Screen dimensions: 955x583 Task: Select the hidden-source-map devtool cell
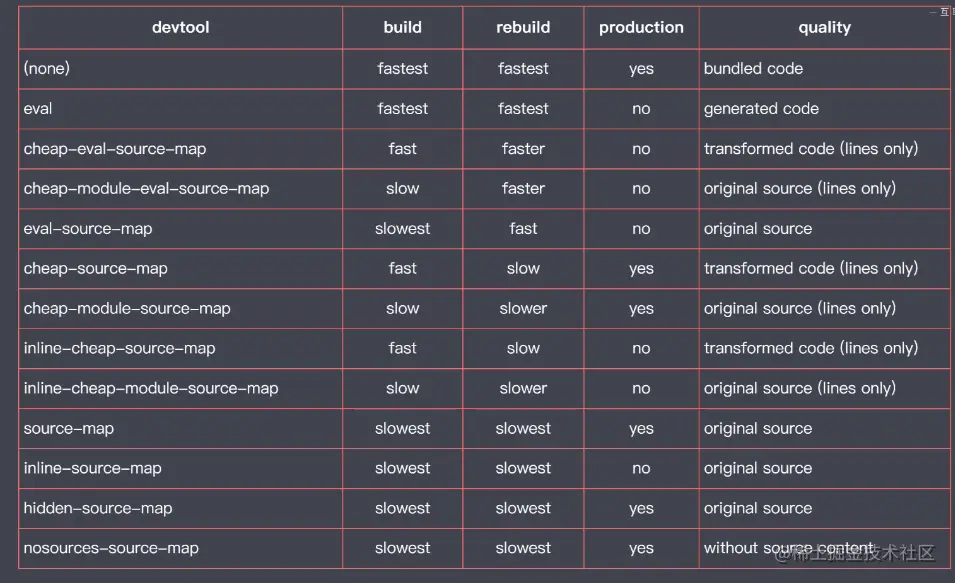pos(180,509)
